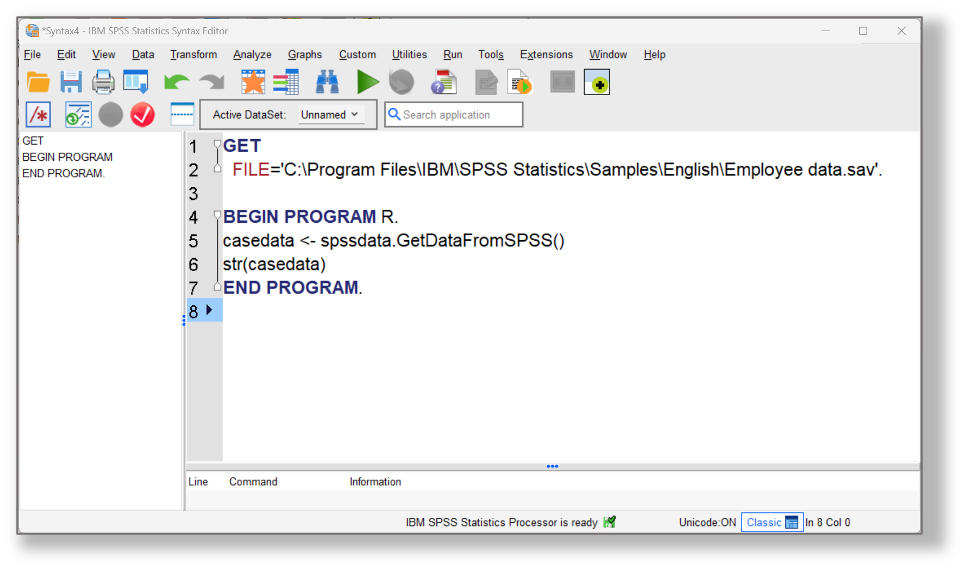This screenshot has width=966, height=570.
Task: Open the File menu
Action: point(32,54)
